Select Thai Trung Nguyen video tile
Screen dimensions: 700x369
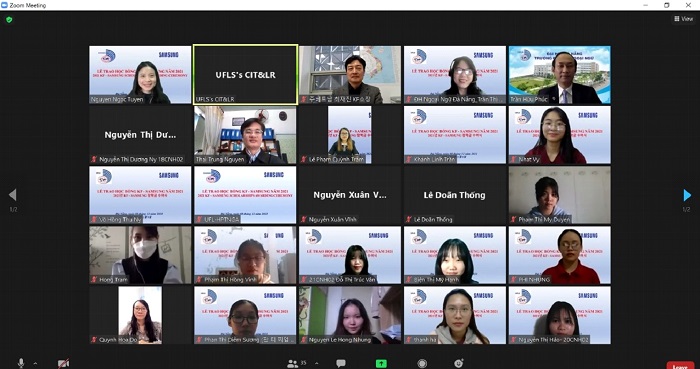(245, 135)
